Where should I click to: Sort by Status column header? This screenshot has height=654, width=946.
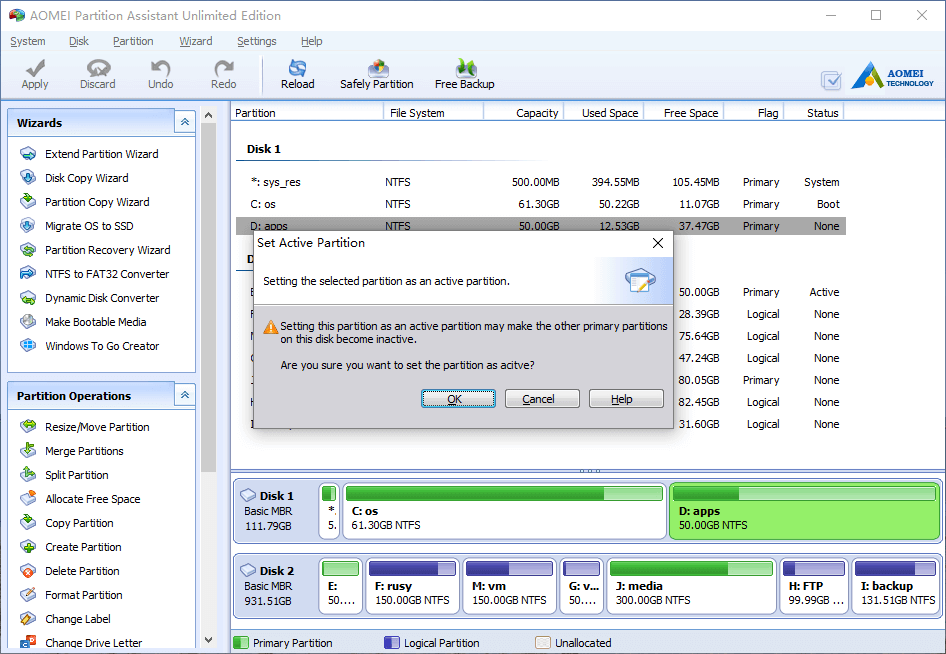coord(814,113)
